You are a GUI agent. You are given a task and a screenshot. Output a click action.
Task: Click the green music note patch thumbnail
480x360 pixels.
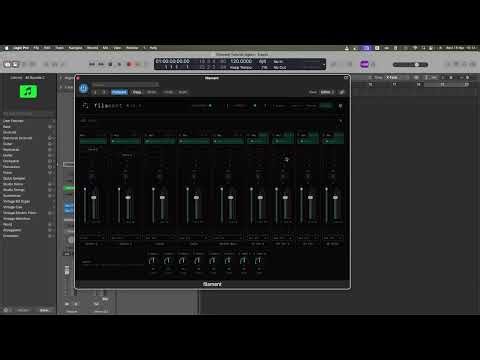(28, 91)
